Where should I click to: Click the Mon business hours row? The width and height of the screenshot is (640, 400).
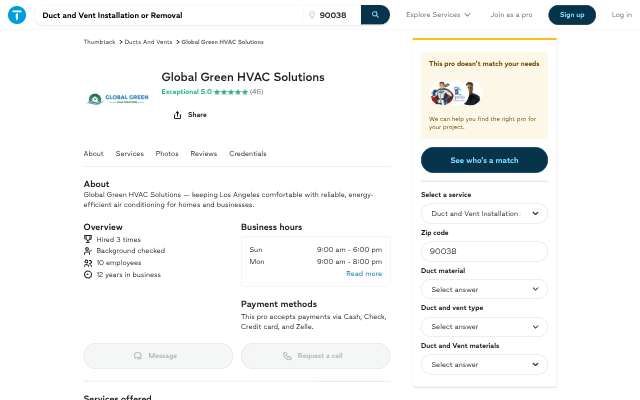tap(316, 262)
